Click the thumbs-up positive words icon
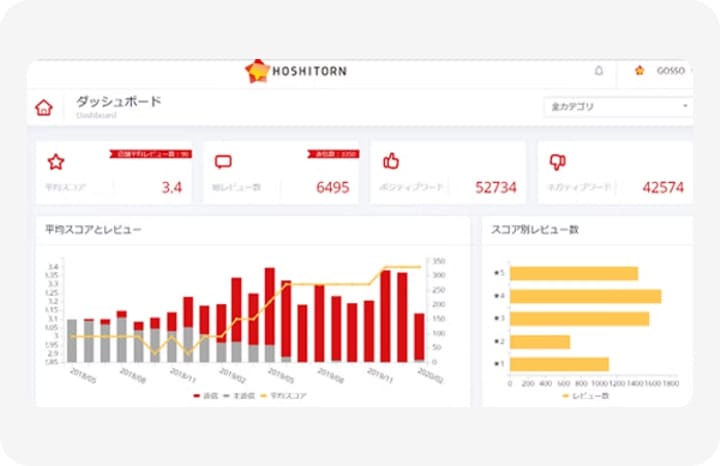This screenshot has width=720, height=466. point(391,161)
